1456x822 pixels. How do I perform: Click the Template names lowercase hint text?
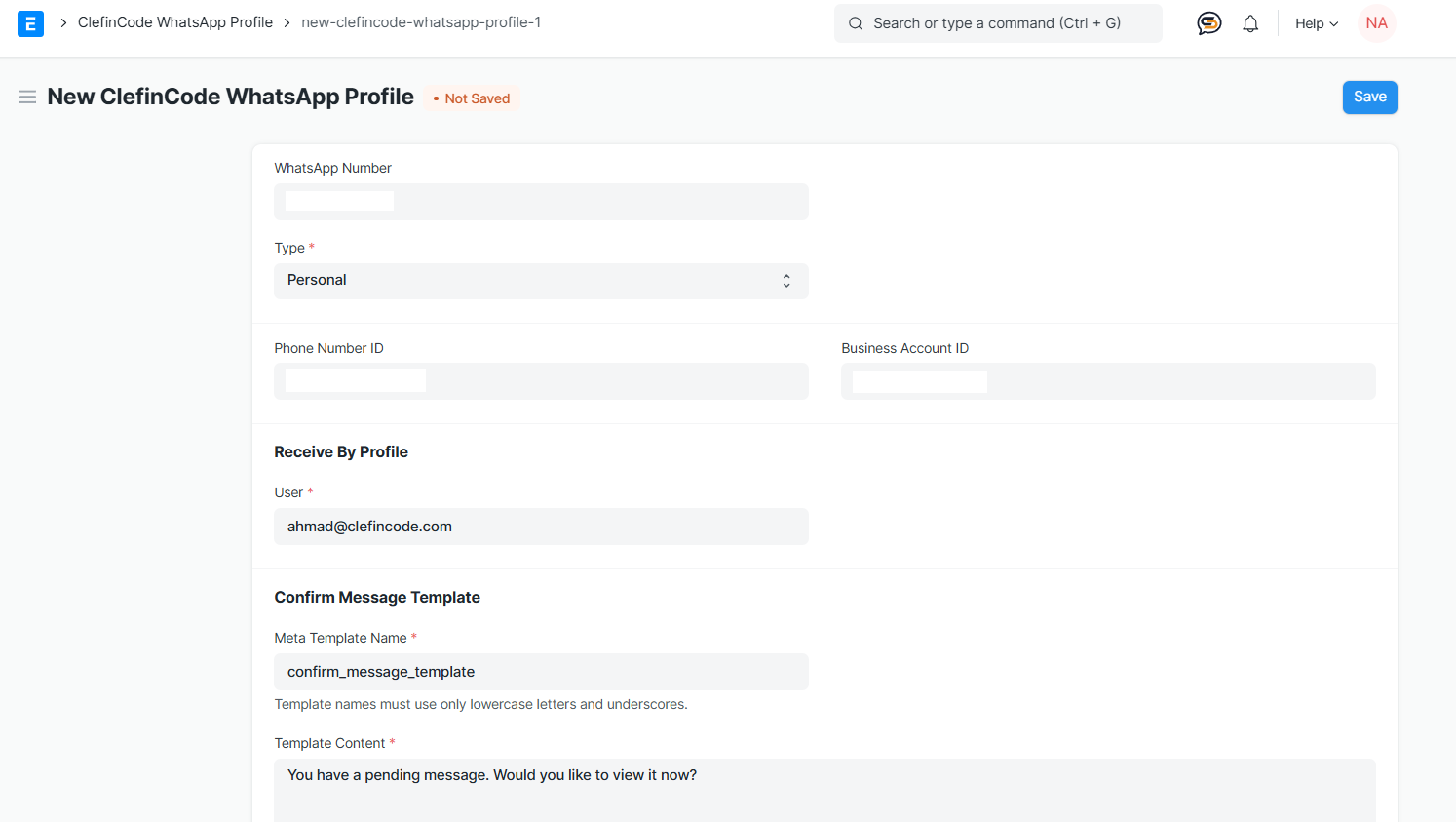pyautogui.click(x=480, y=704)
